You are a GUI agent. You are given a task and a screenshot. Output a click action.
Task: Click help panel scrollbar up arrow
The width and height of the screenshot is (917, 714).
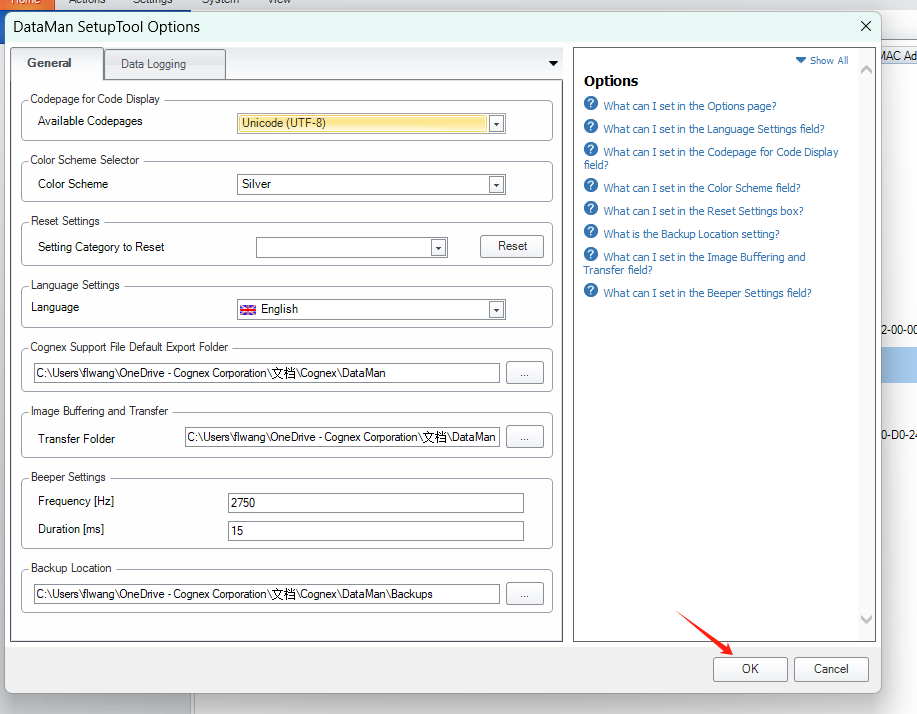[866, 70]
